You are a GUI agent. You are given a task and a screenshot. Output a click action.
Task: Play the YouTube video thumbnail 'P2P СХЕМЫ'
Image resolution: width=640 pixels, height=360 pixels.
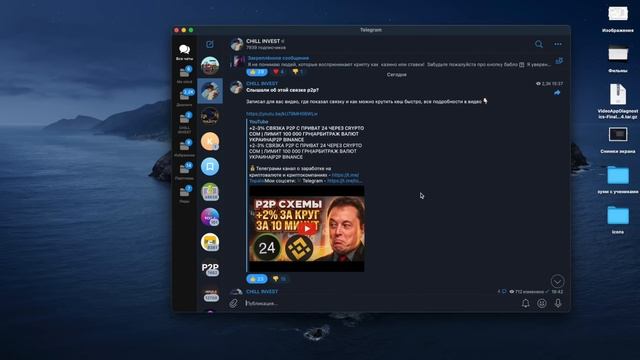307,229
